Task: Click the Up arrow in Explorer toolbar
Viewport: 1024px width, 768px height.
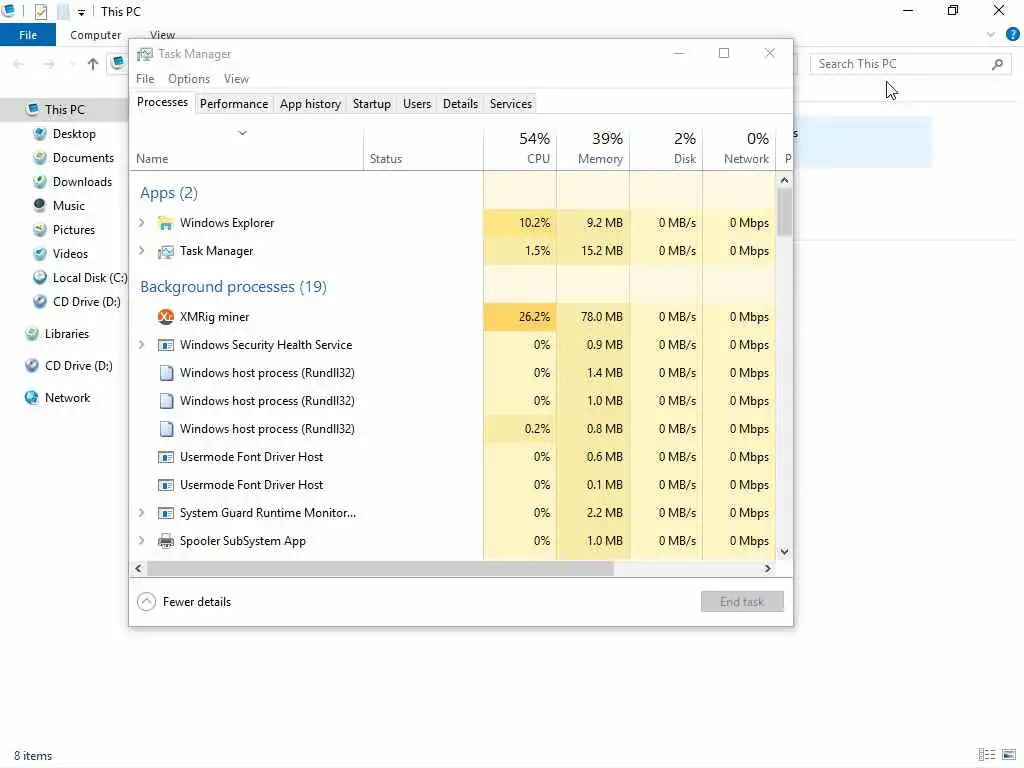Action: (93, 64)
